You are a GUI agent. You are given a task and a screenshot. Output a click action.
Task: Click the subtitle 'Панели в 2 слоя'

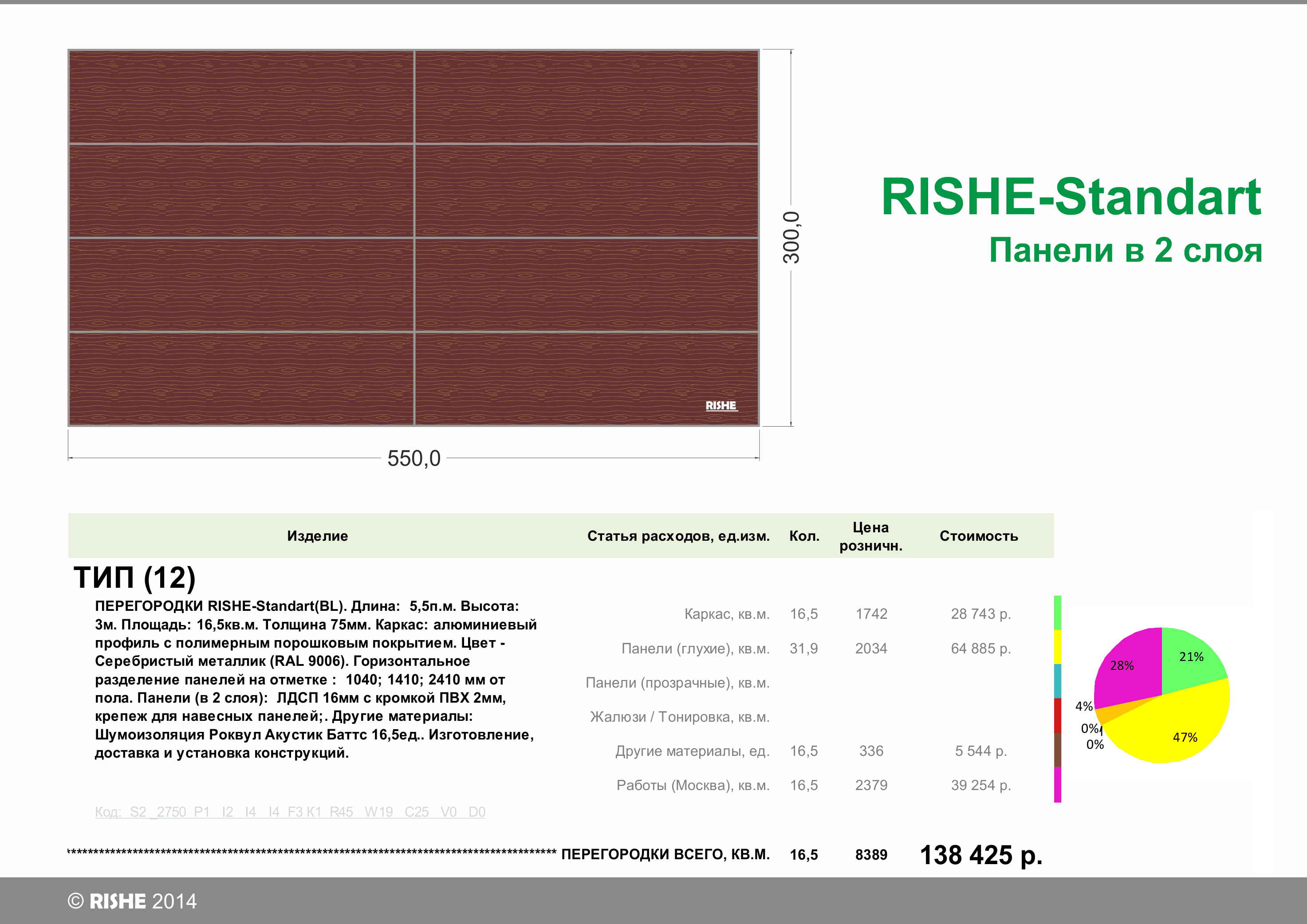click(1126, 250)
